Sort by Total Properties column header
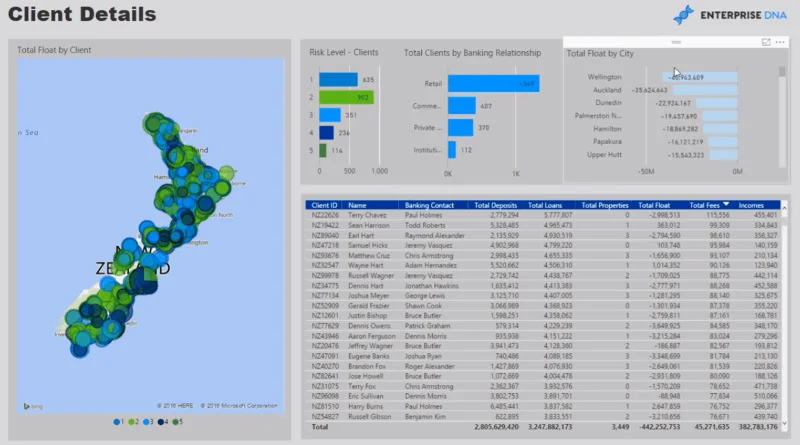This screenshot has height=445, width=800. pyautogui.click(x=605, y=205)
